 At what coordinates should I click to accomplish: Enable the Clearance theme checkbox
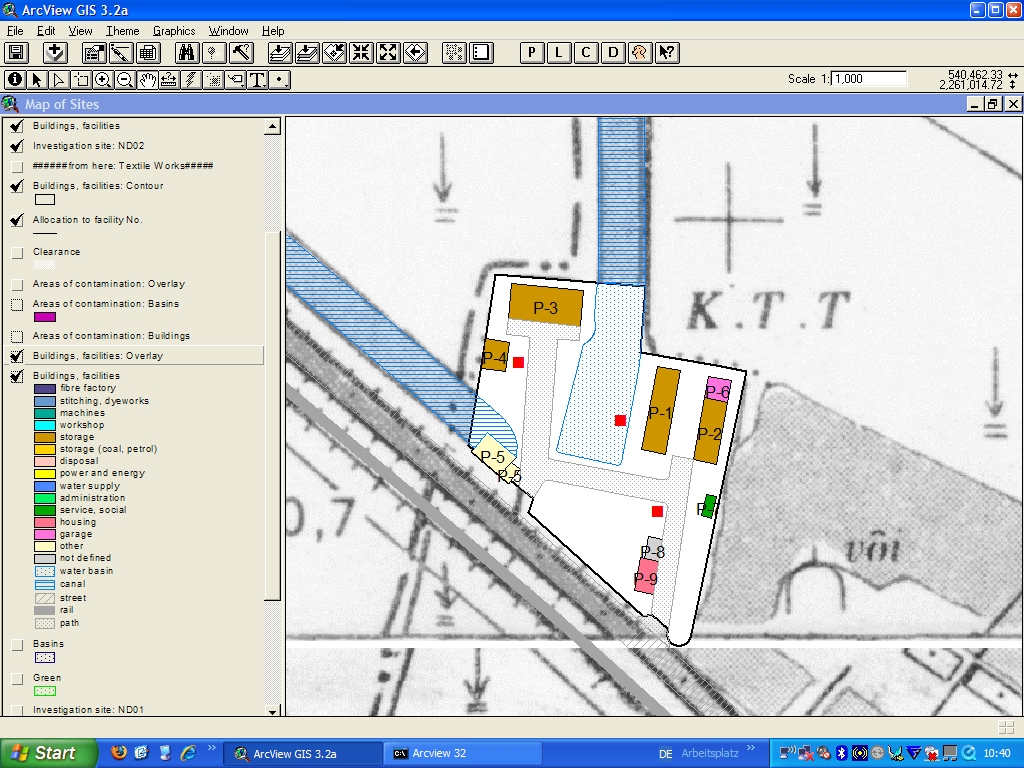pyautogui.click(x=16, y=253)
